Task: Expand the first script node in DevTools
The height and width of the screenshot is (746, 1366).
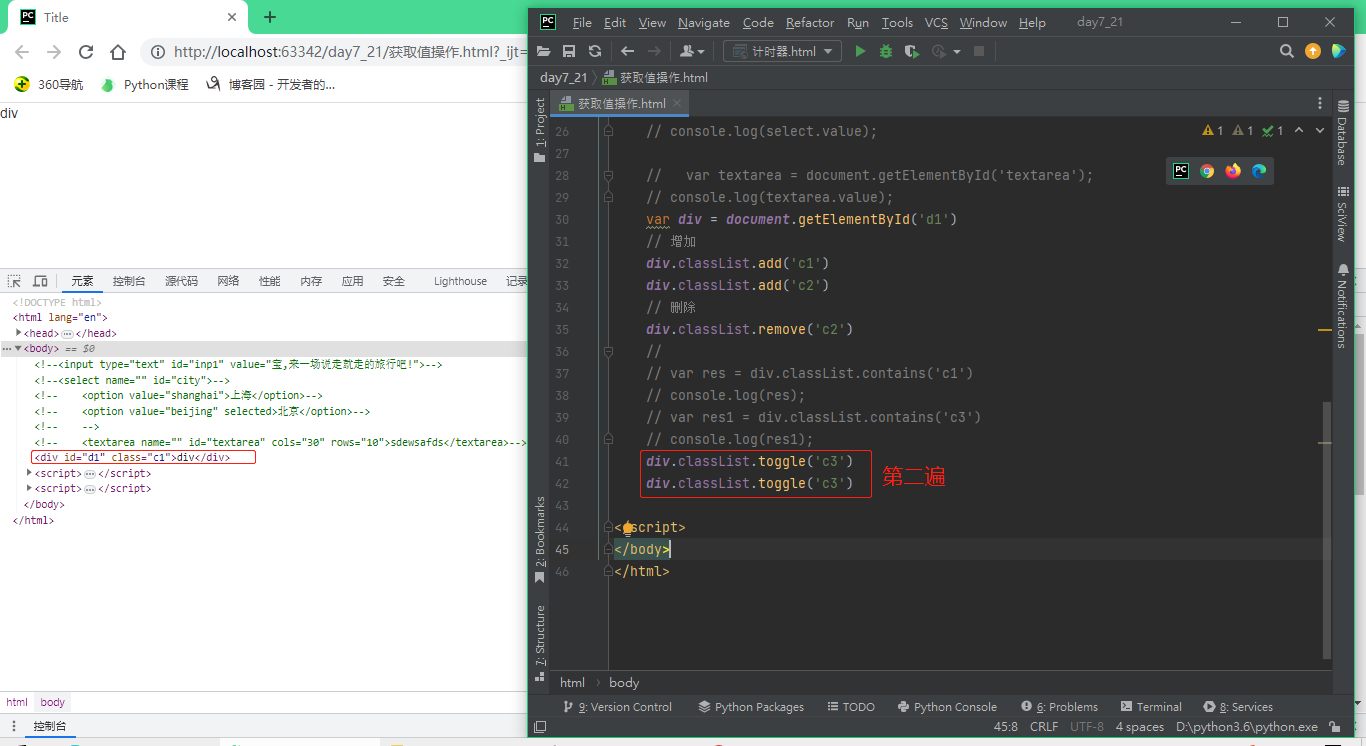Action: pyautogui.click(x=30, y=473)
